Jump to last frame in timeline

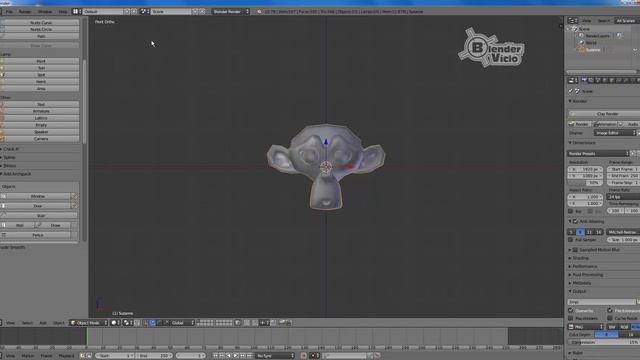tap(249, 356)
